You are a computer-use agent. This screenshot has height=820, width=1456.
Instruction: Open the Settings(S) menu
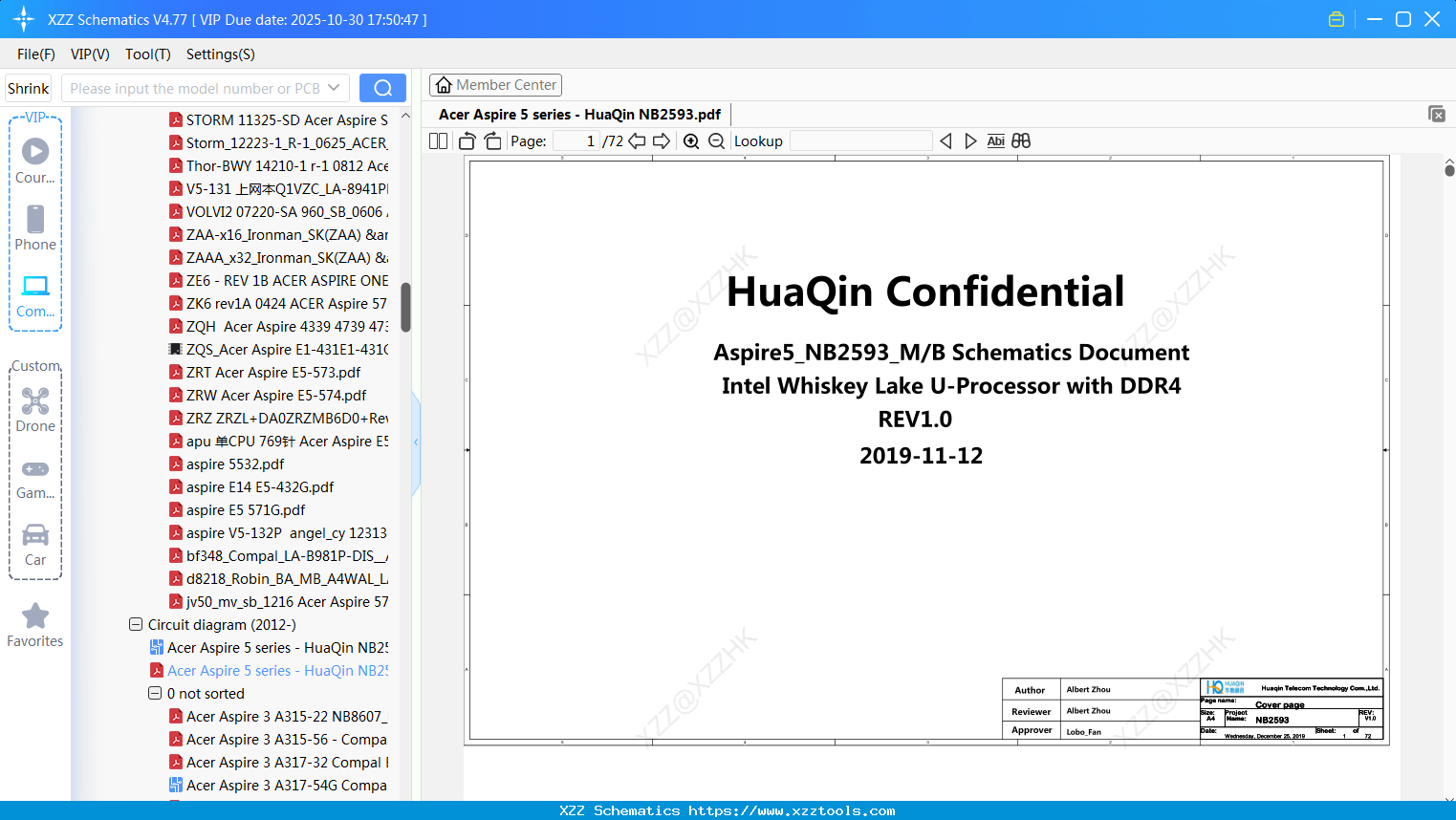tap(221, 54)
